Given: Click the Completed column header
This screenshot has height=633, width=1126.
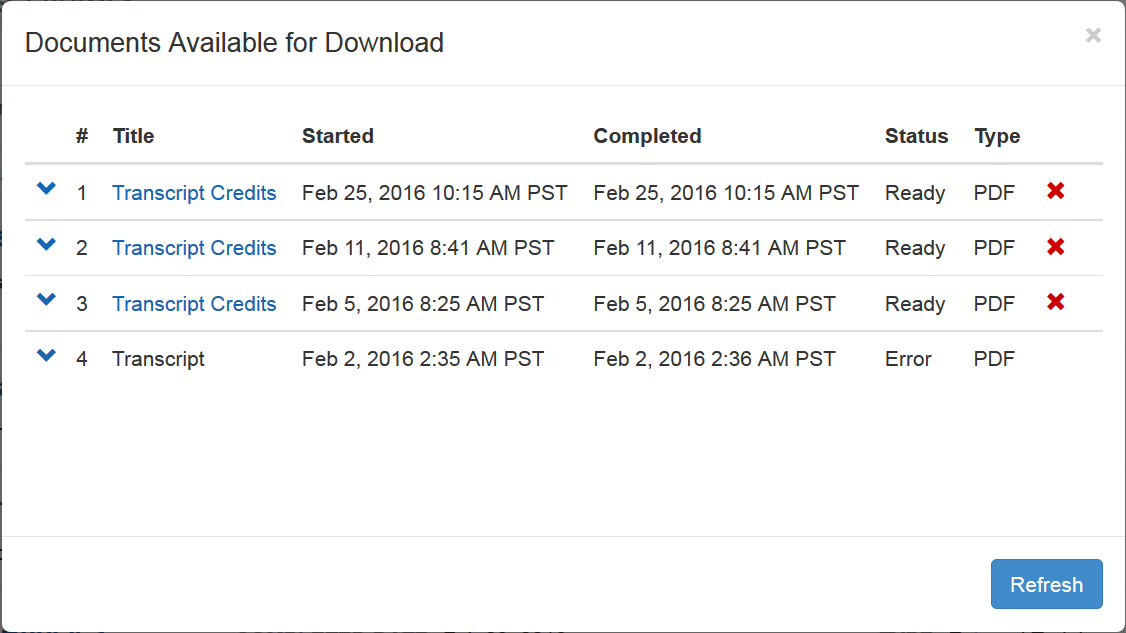Looking at the screenshot, I should (x=647, y=136).
